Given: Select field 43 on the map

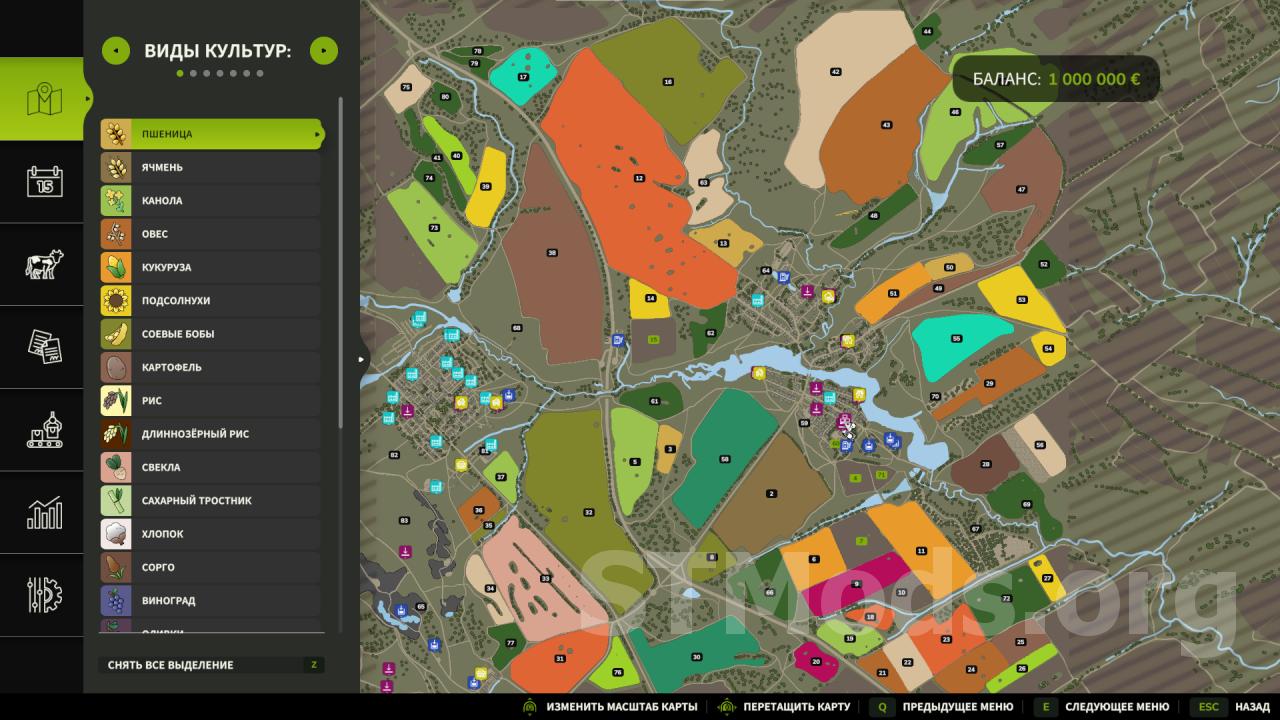Looking at the screenshot, I should pos(886,125).
